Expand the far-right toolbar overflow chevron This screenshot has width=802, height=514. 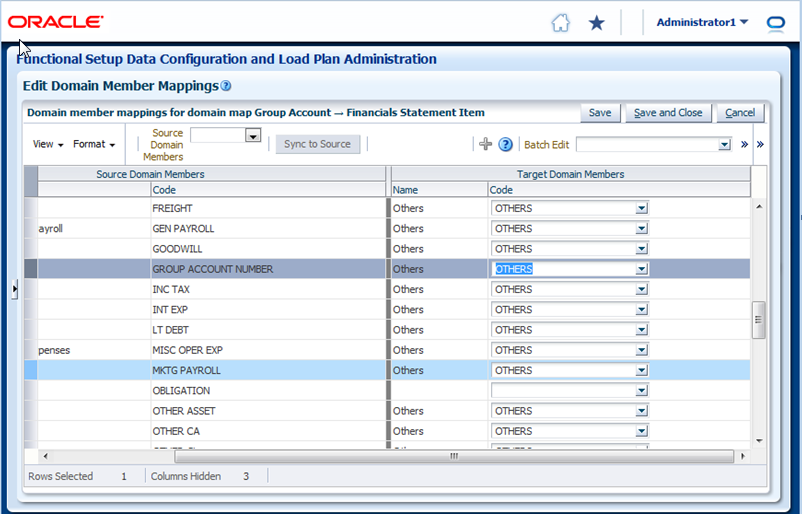click(x=761, y=144)
